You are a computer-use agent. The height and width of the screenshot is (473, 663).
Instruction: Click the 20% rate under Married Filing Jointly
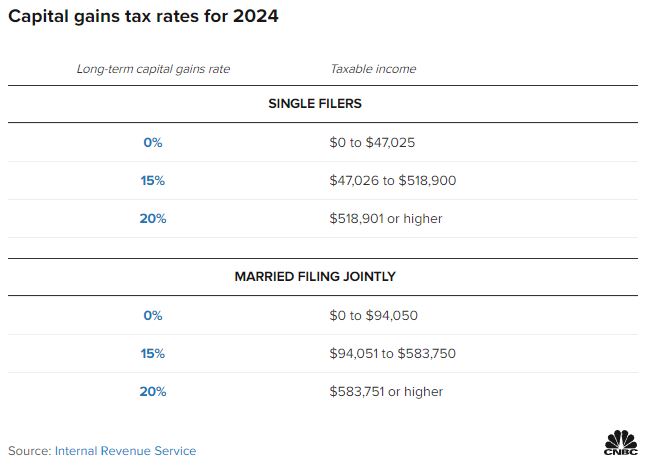tap(152, 392)
